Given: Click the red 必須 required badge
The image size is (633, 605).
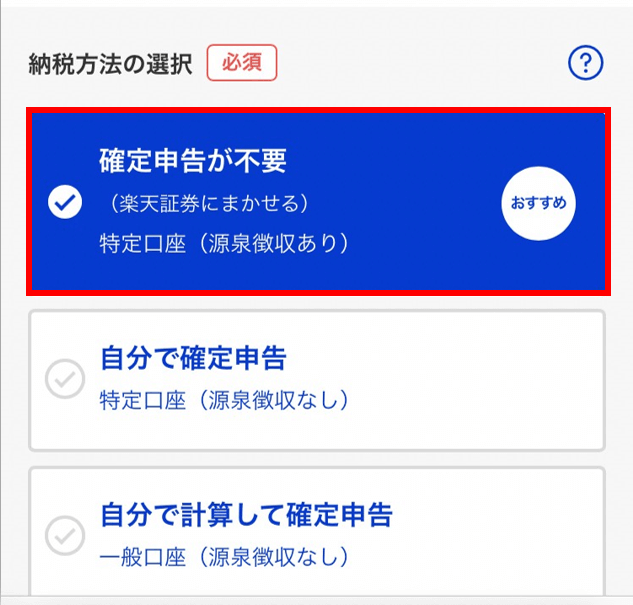Looking at the screenshot, I should (242, 63).
